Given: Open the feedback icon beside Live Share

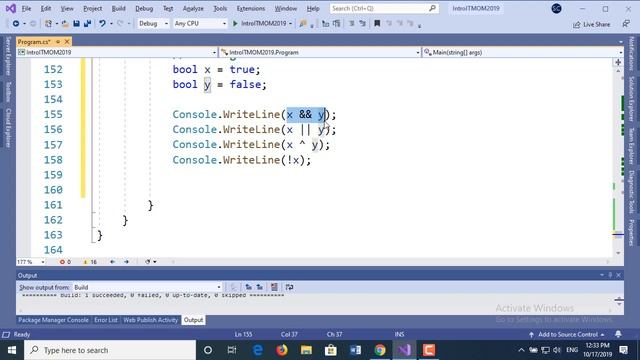Looking at the screenshot, I should (x=626, y=24).
